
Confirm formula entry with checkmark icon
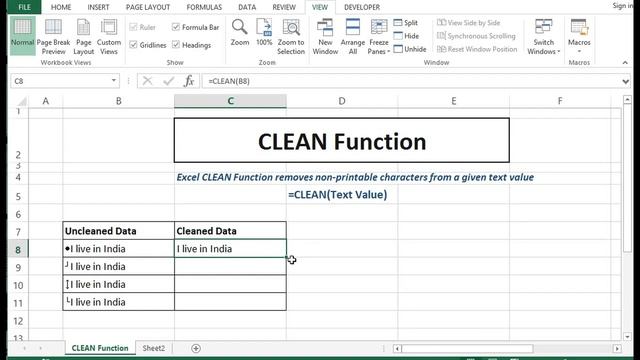coord(168,81)
